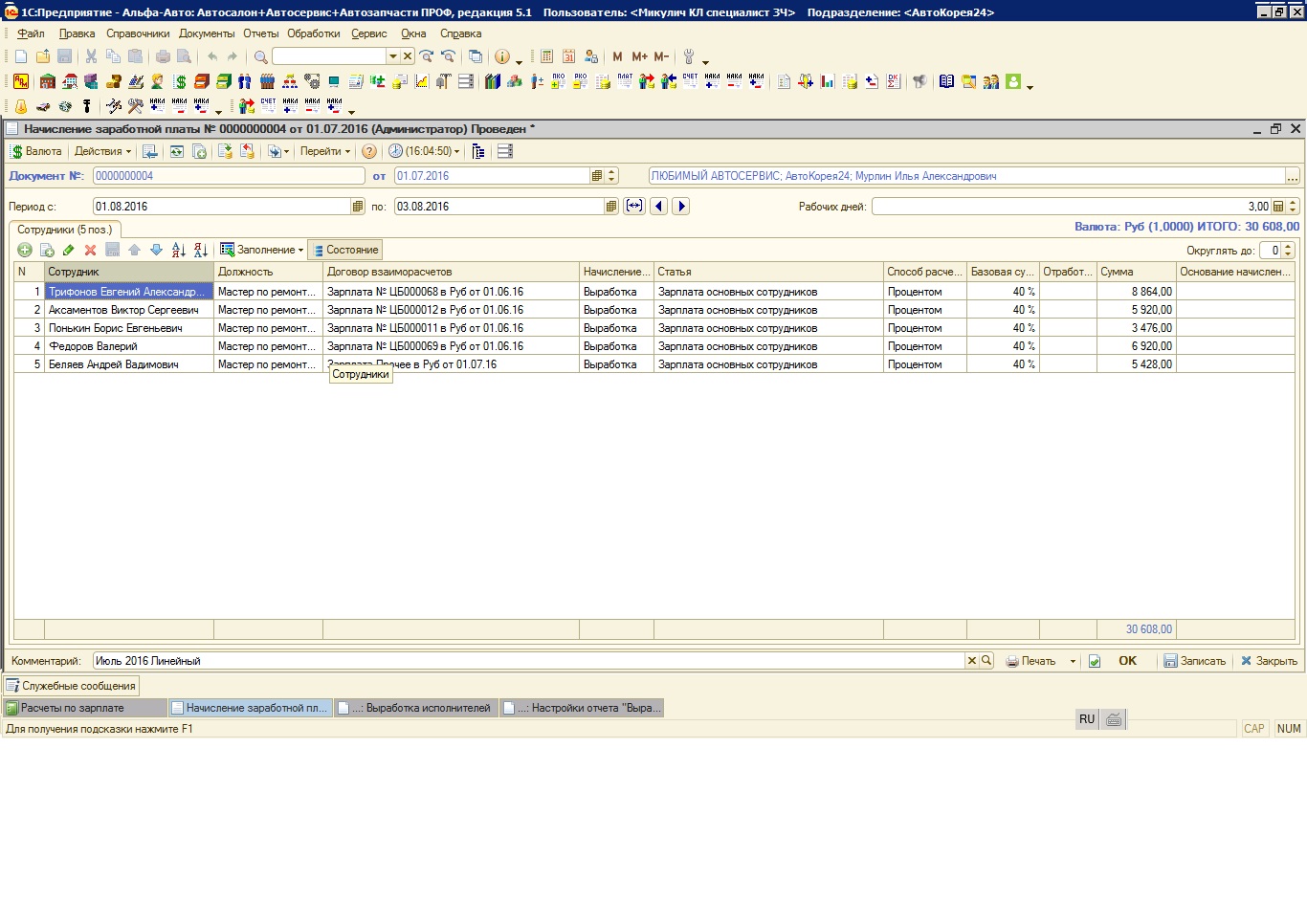Viewport: 1307px width, 924px height.
Task: Delete row with the red X icon
Action: [90, 250]
